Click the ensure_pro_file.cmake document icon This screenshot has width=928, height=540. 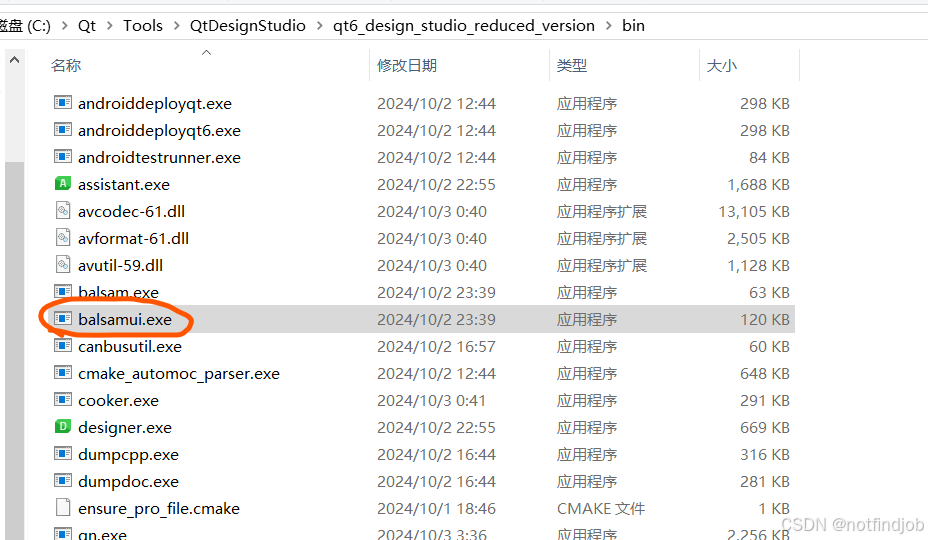pyautogui.click(x=63, y=507)
